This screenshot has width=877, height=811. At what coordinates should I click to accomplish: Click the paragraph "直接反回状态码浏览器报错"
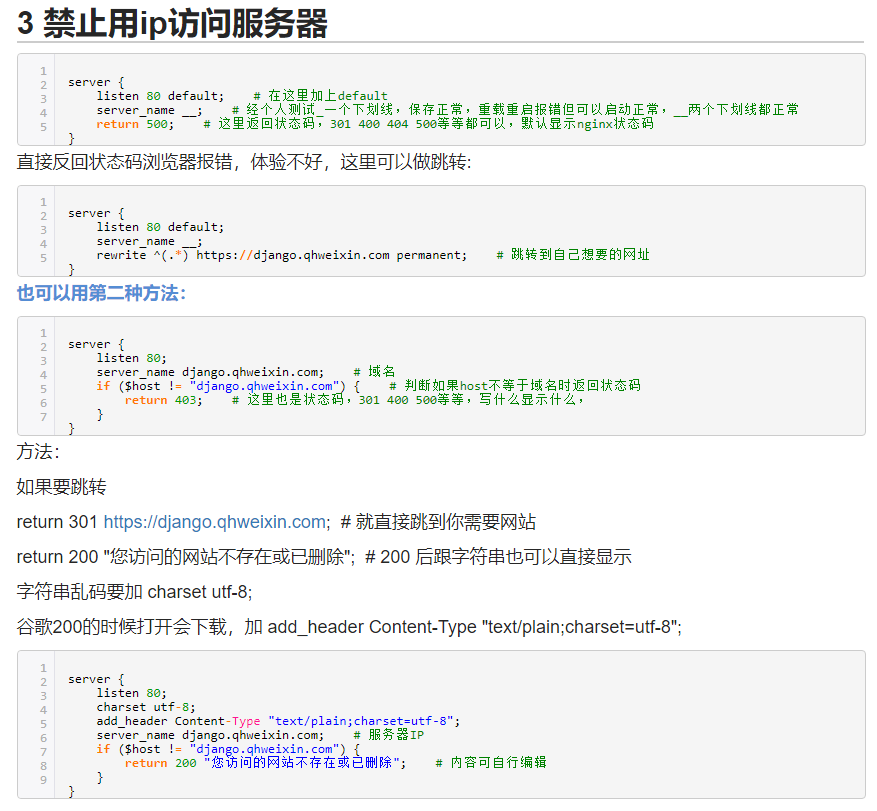coord(244,162)
